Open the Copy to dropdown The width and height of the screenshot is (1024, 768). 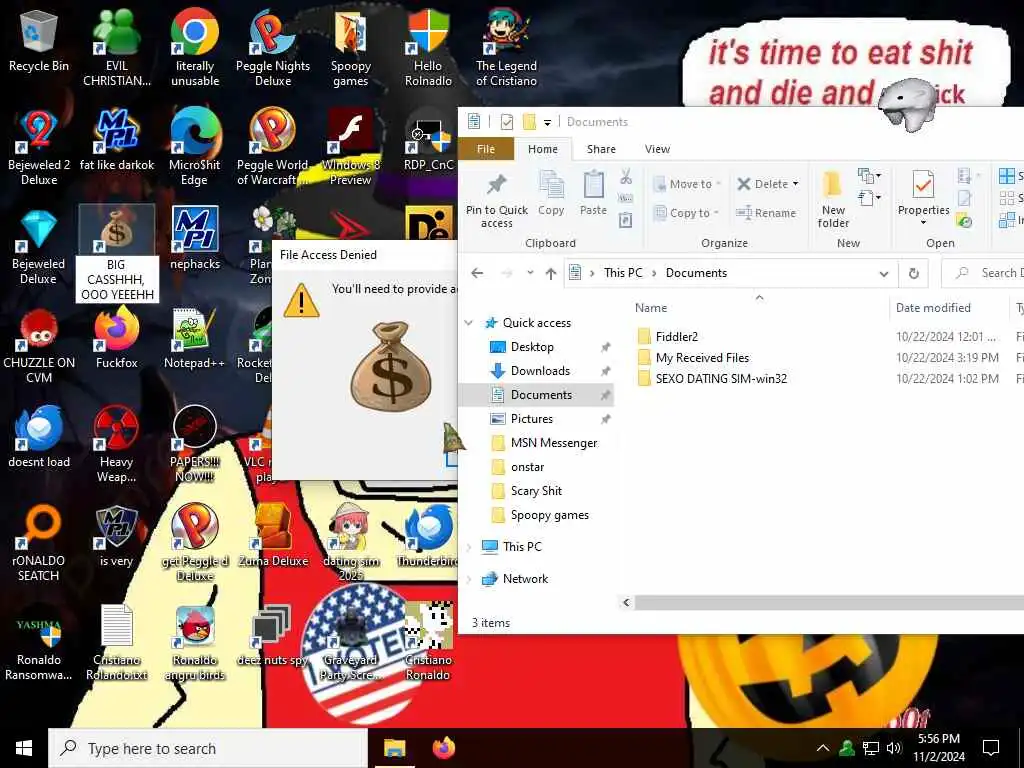(686, 213)
